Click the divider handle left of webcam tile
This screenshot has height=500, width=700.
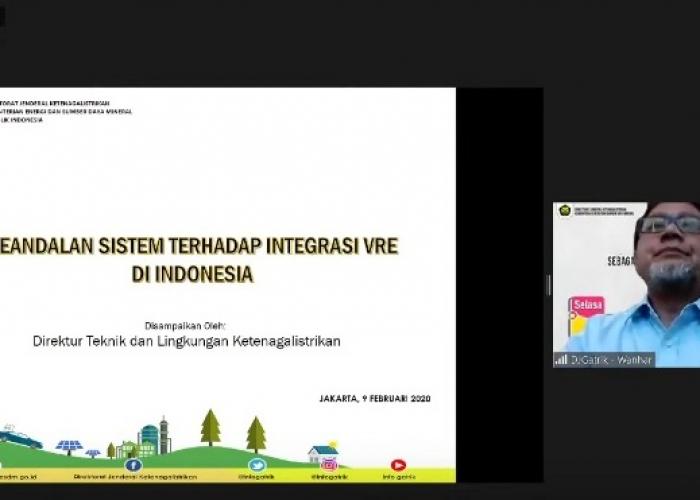click(x=548, y=285)
